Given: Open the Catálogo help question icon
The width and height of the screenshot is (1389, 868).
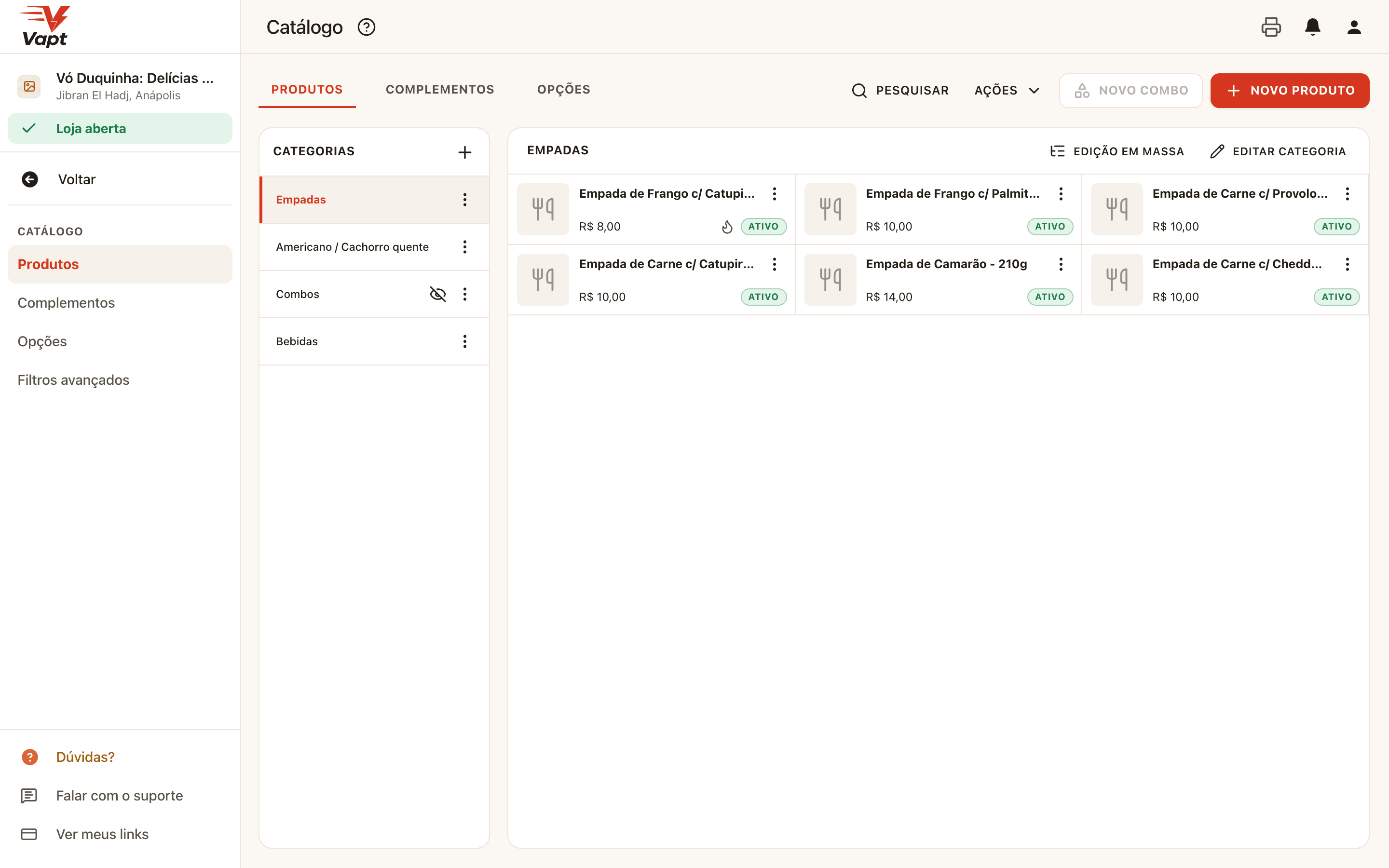Looking at the screenshot, I should (366, 27).
